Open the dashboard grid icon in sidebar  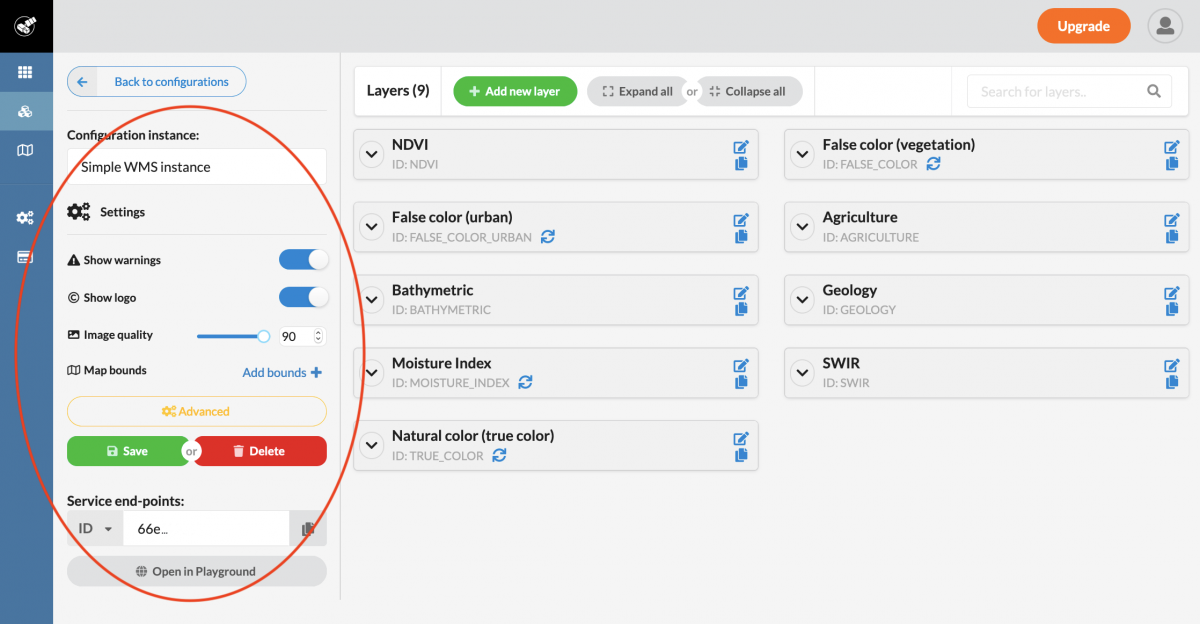[x=25, y=72]
